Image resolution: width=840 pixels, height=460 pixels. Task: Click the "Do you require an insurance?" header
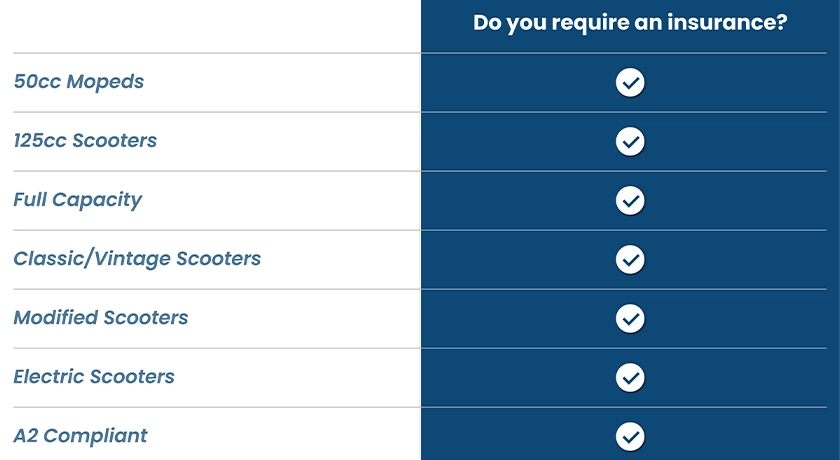pyautogui.click(x=630, y=24)
